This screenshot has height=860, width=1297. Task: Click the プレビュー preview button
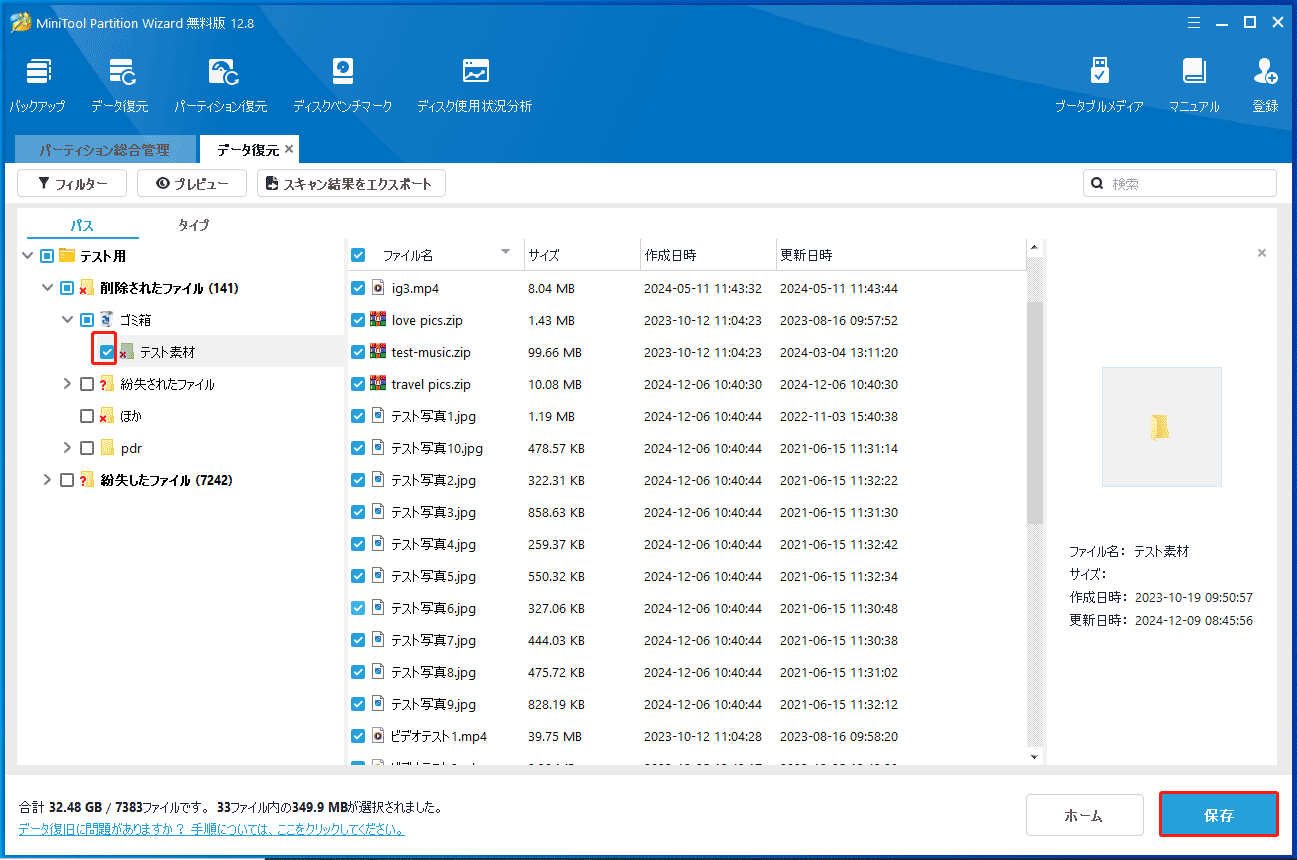pos(192,184)
